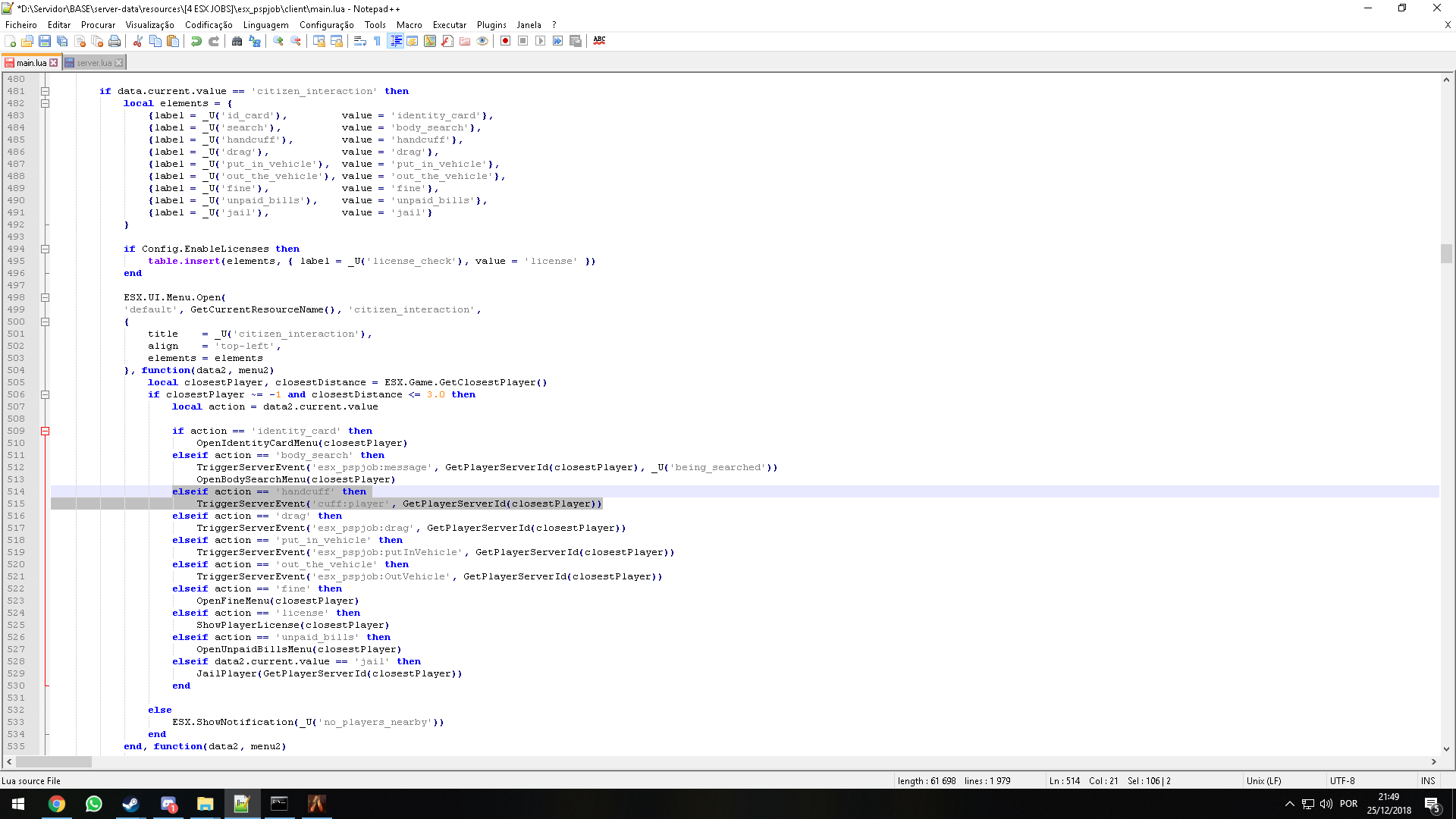Open the Plugins menu
This screenshot has height=819, width=1456.
(x=491, y=25)
